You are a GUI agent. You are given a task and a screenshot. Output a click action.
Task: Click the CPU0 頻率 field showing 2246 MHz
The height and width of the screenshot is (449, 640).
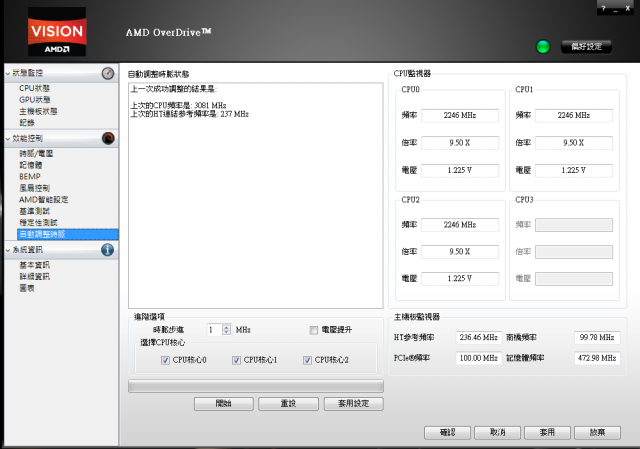coord(460,116)
